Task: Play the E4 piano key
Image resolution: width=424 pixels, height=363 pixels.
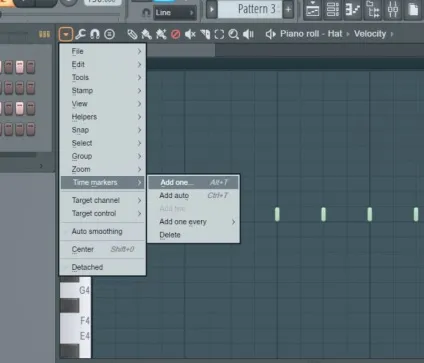Action: pos(75,336)
